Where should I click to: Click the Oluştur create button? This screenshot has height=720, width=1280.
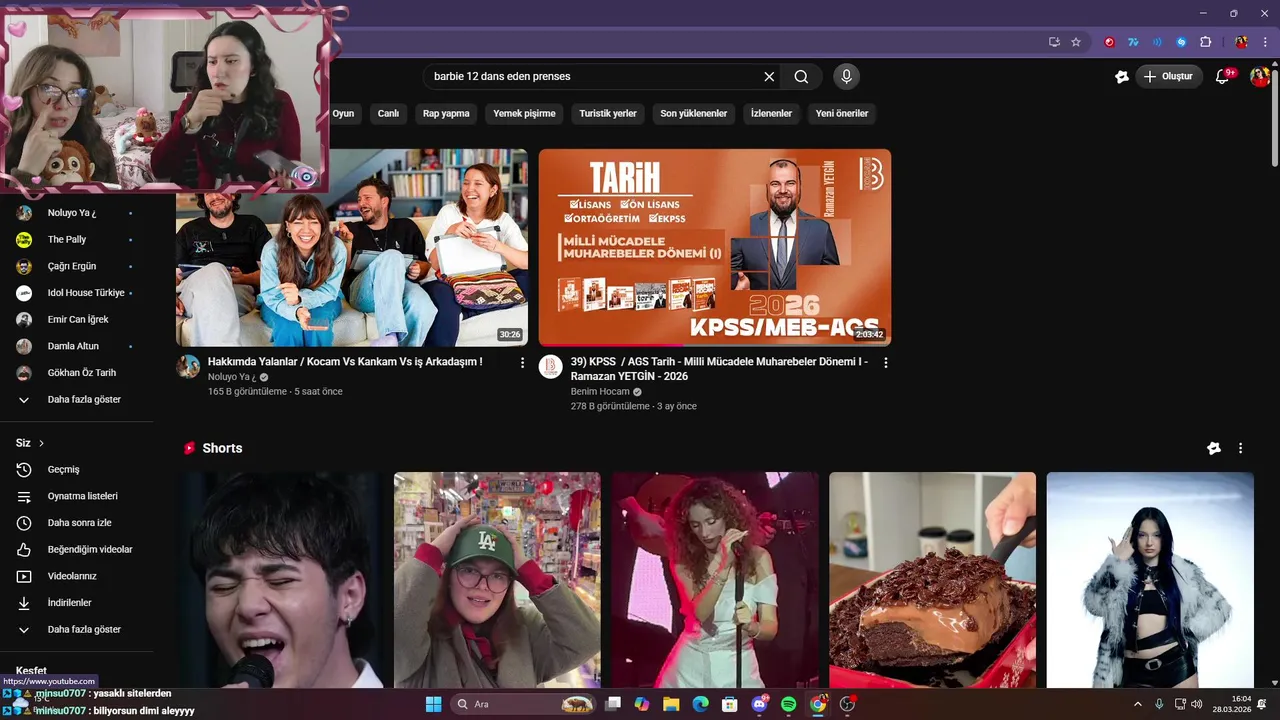1169,77
